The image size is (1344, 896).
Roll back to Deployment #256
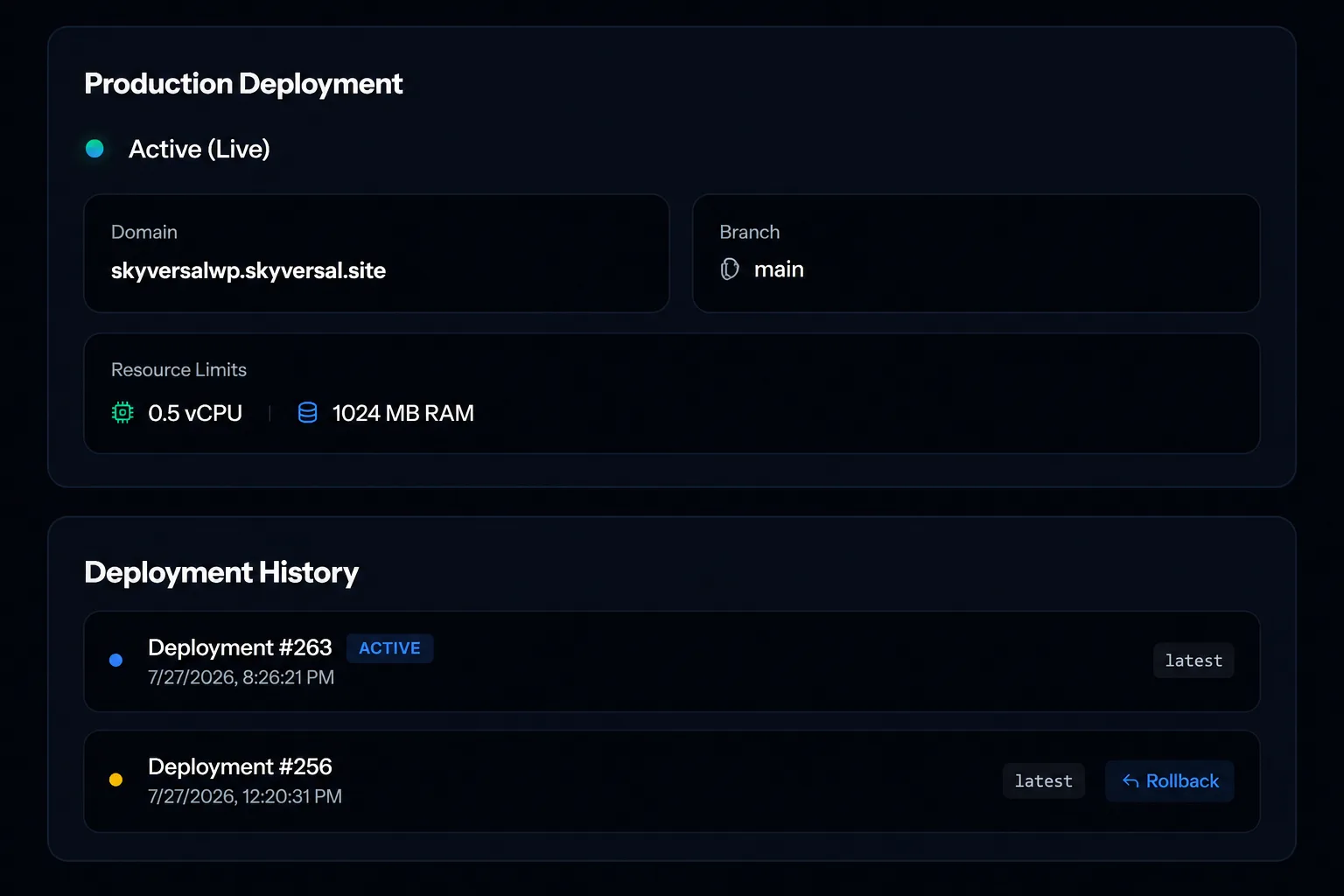[x=1170, y=781]
